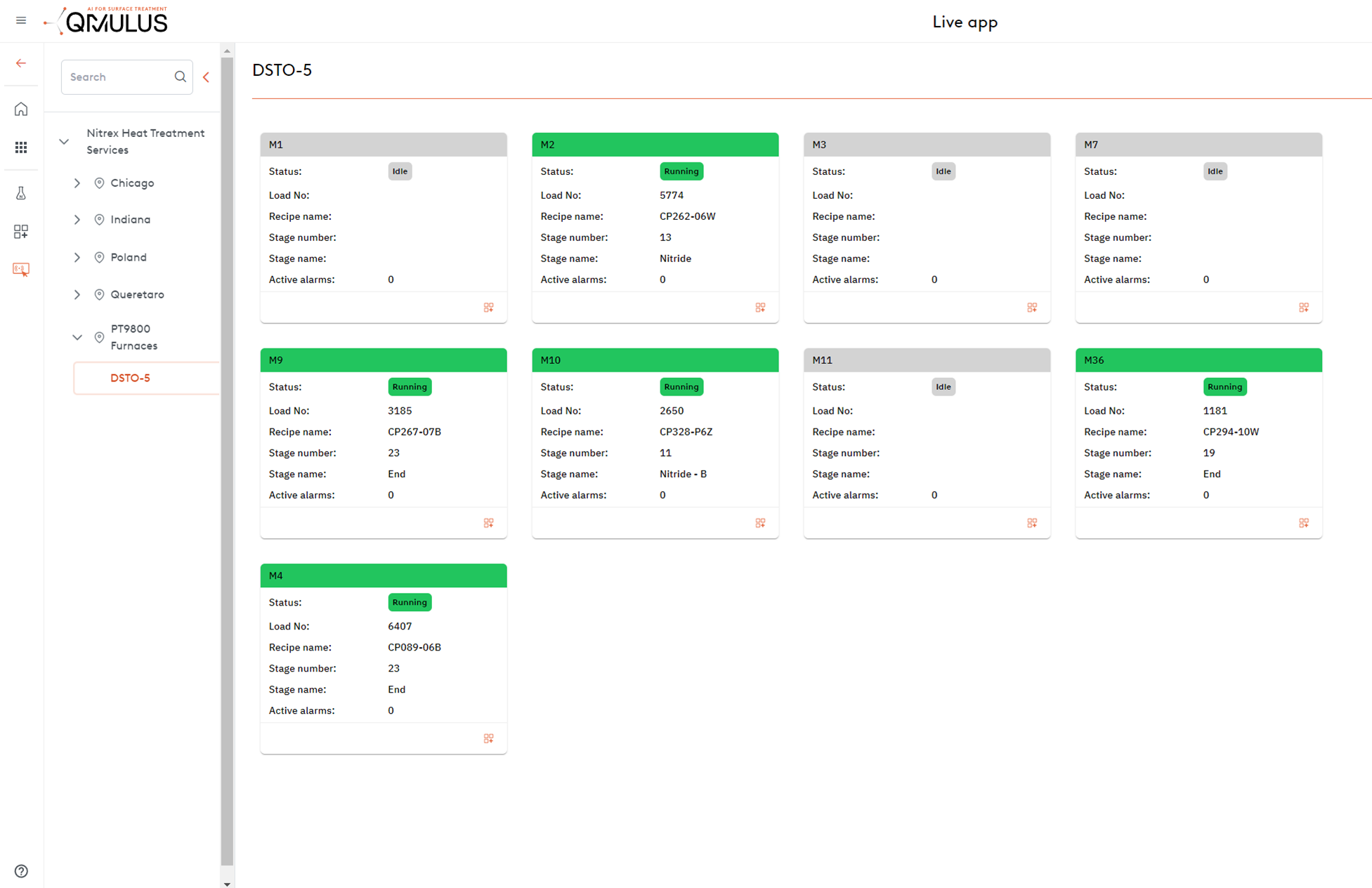The image size is (1372, 888).
Task: Select Queretaro in the location tree
Action: (137, 294)
